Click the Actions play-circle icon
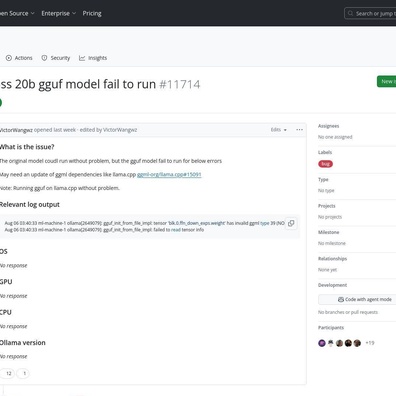 coord(9,58)
